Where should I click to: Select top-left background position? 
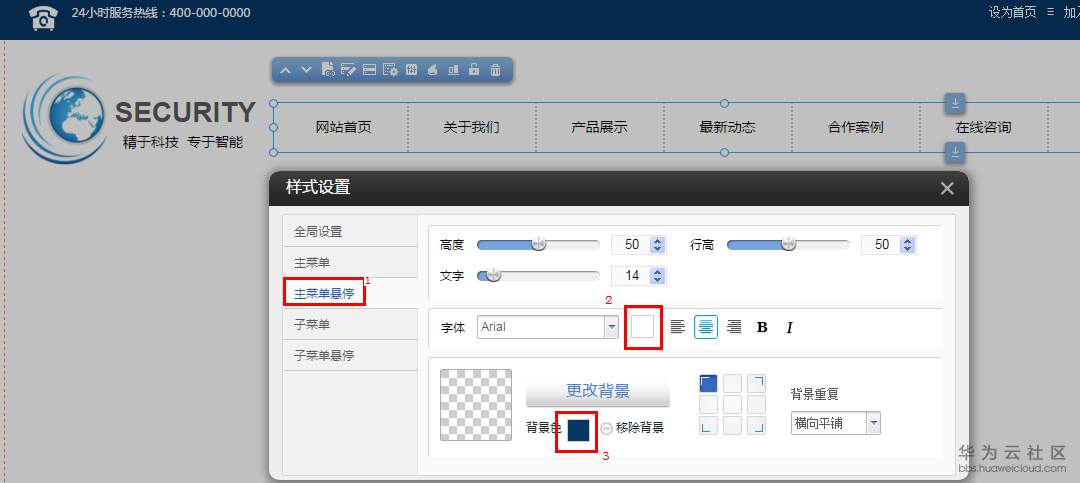[x=708, y=384]
